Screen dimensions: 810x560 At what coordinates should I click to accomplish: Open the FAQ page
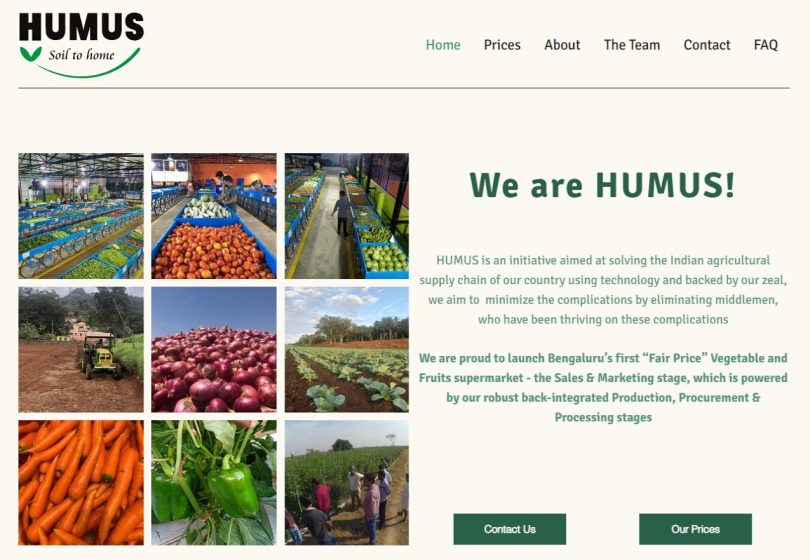(x=766, y=45)
